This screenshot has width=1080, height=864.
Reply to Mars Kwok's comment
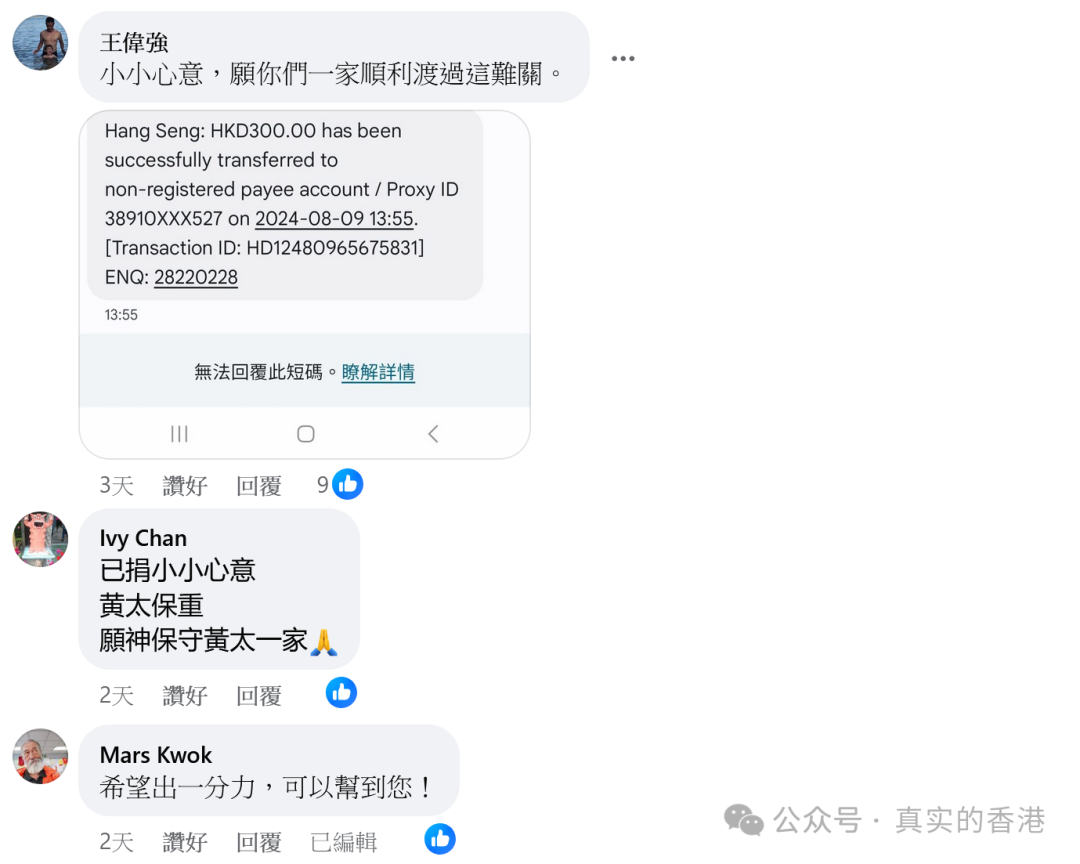[x=259, y=841]
